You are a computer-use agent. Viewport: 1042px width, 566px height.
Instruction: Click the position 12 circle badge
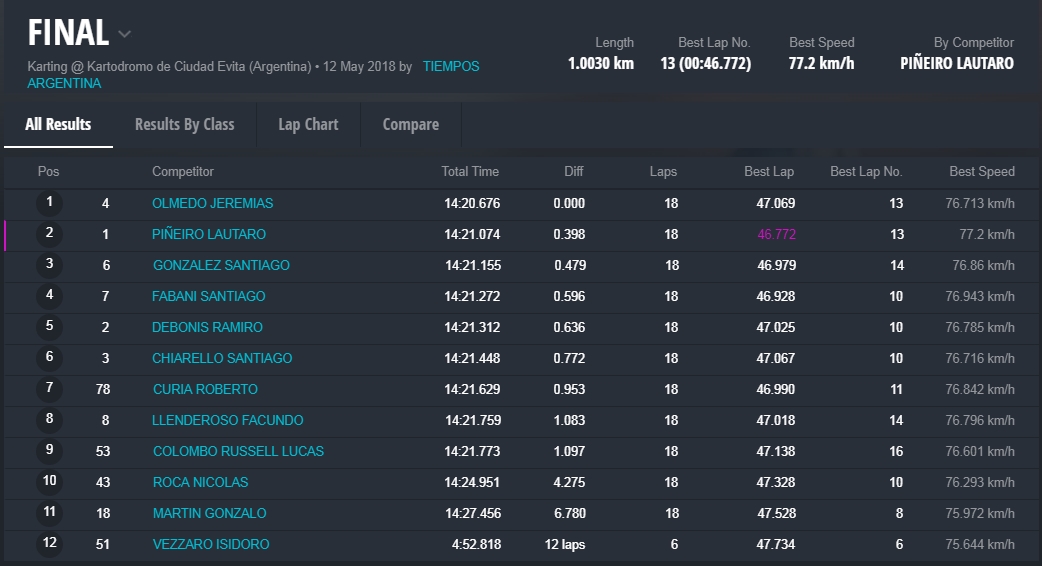tap(50, 544)
